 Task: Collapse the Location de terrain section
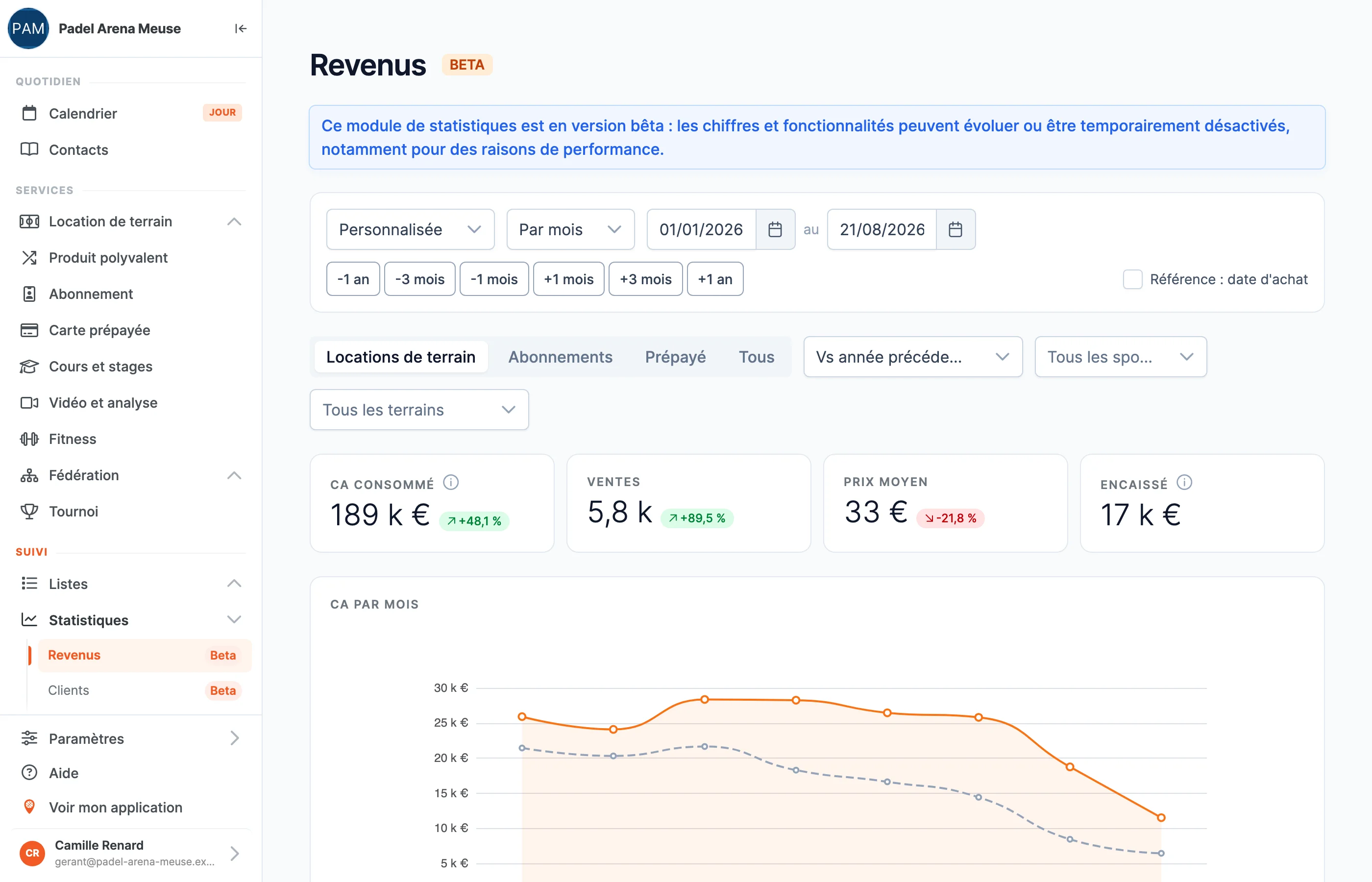tap(234, 221)
